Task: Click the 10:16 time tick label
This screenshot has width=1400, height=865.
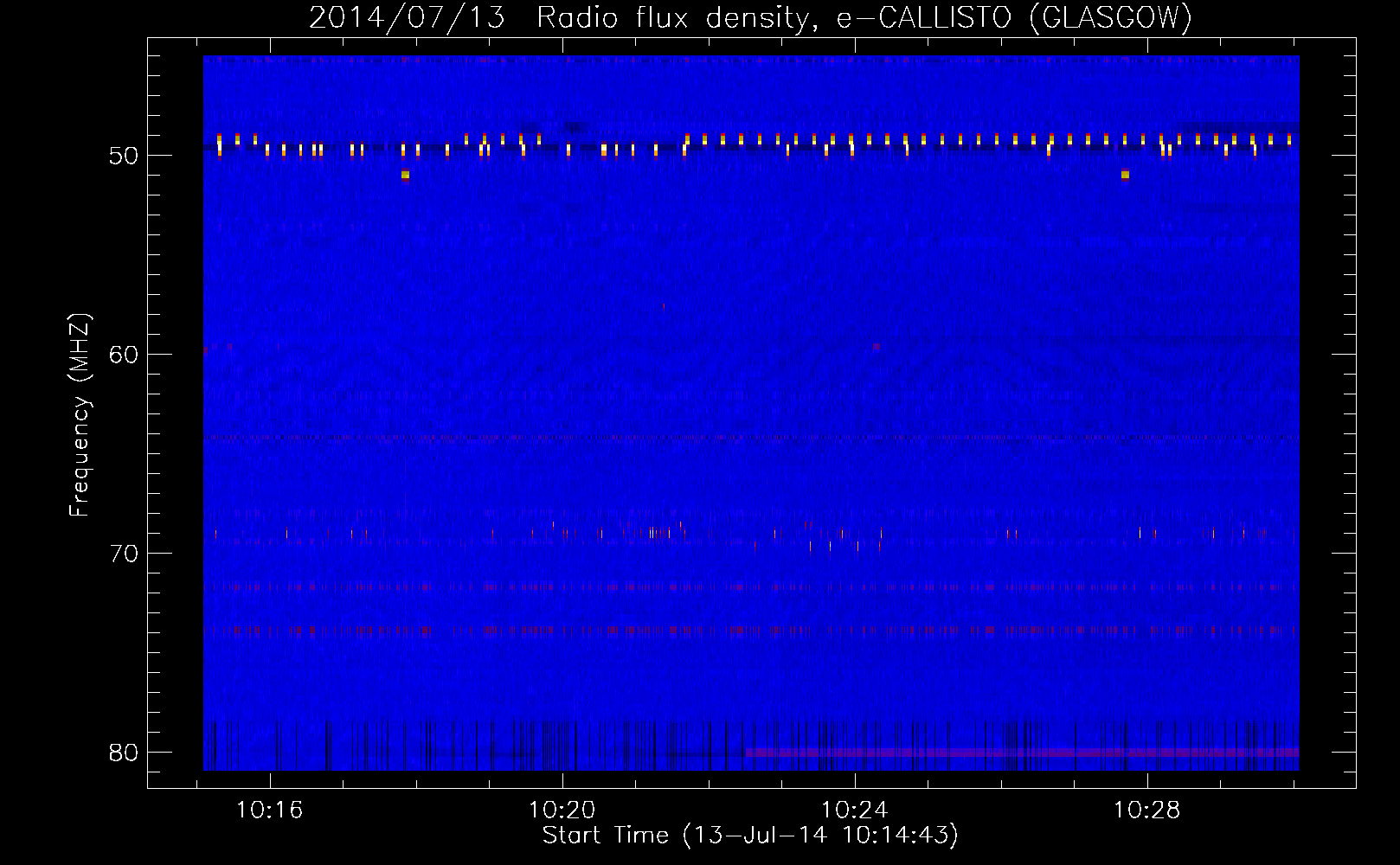Action: pos(270,811)
